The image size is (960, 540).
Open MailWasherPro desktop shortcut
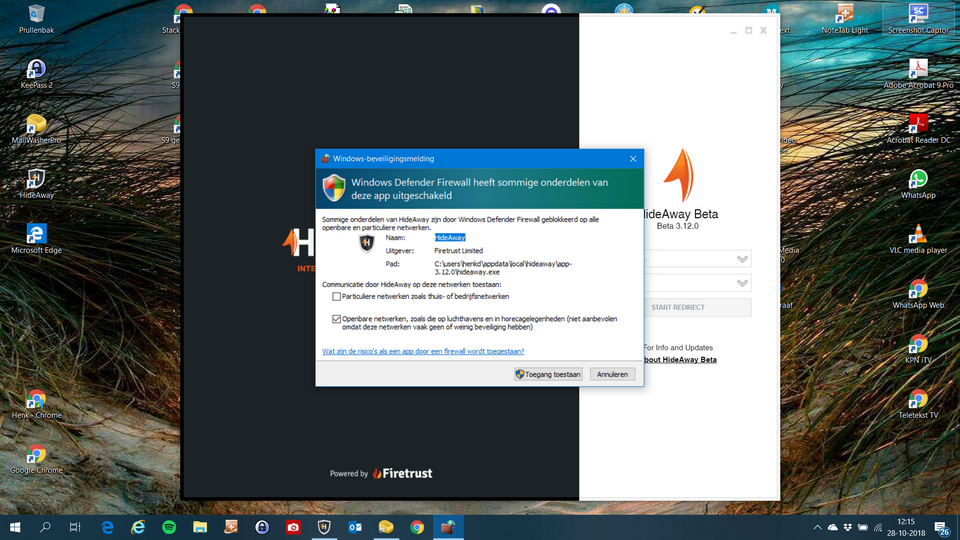click(36, 129)
